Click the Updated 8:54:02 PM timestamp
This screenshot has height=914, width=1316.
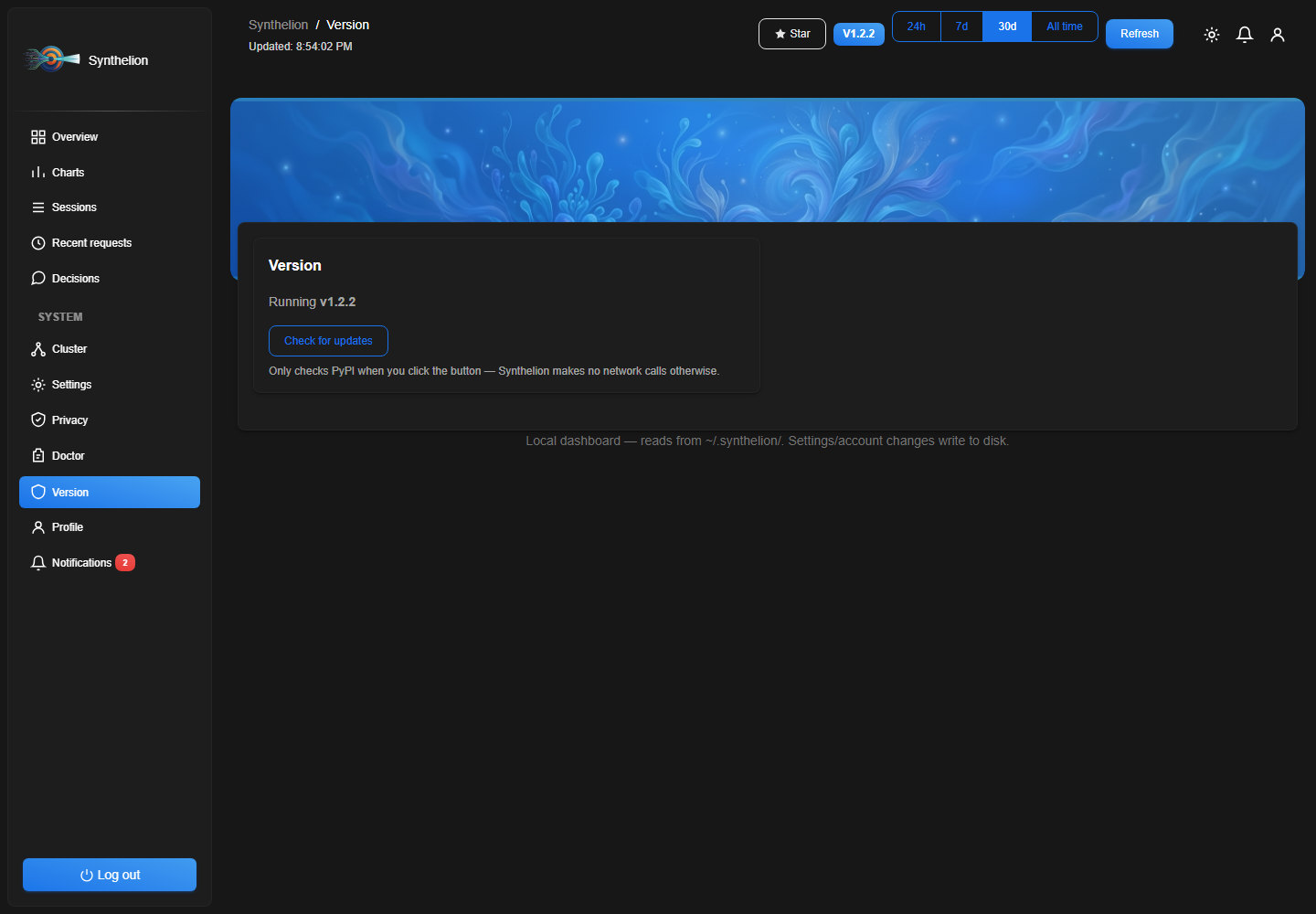point(301,47)
